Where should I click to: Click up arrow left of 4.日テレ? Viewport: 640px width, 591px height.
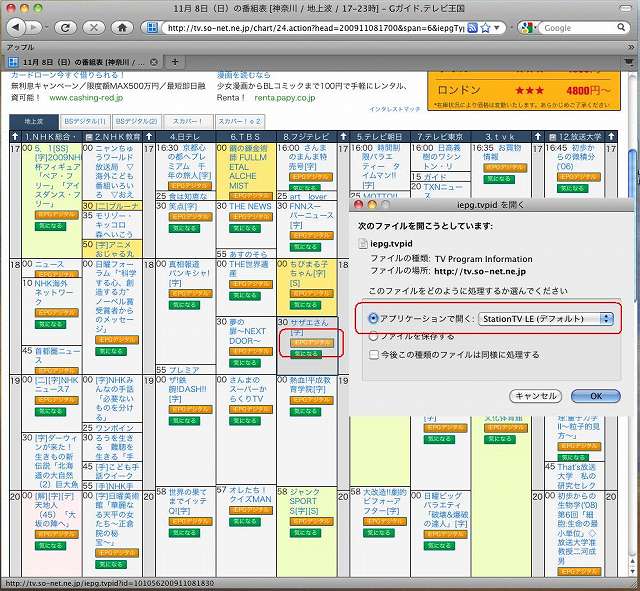pos(149,136)
